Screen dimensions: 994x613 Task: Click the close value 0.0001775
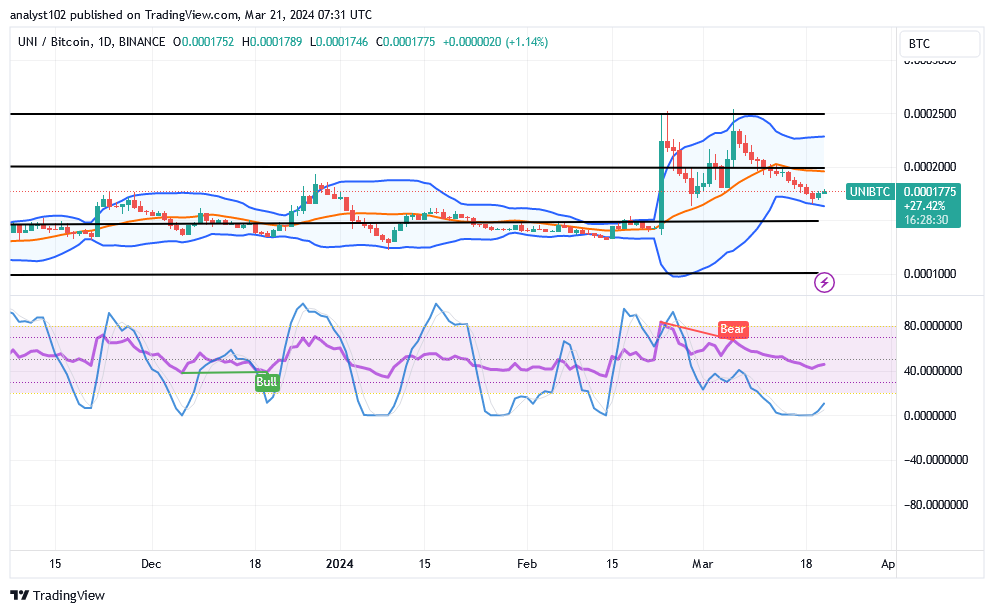click(x=410, y=42)
